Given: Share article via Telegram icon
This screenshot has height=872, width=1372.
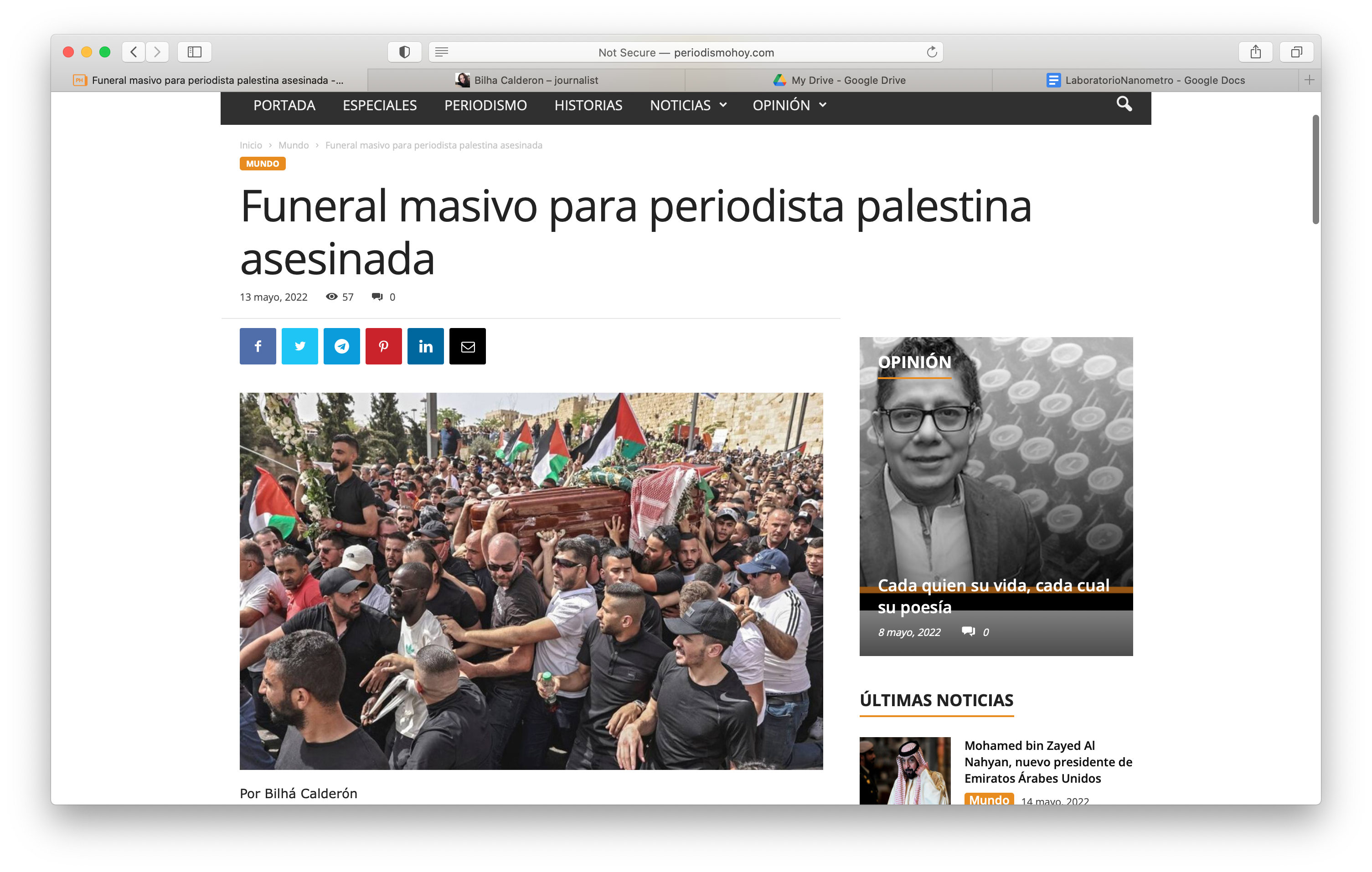Looking at the screenshot, I should 342,346.
